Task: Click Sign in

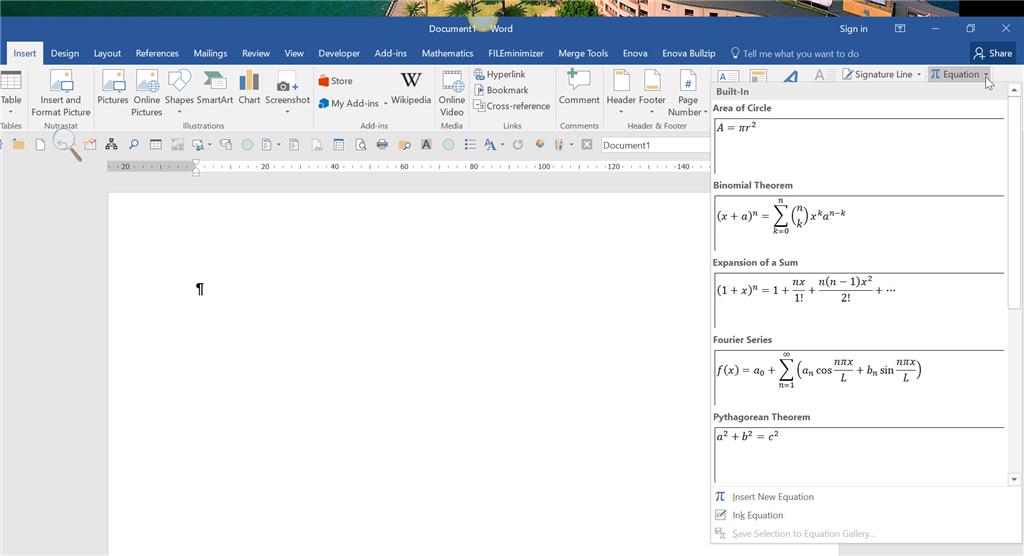Action: pos(854,29)
